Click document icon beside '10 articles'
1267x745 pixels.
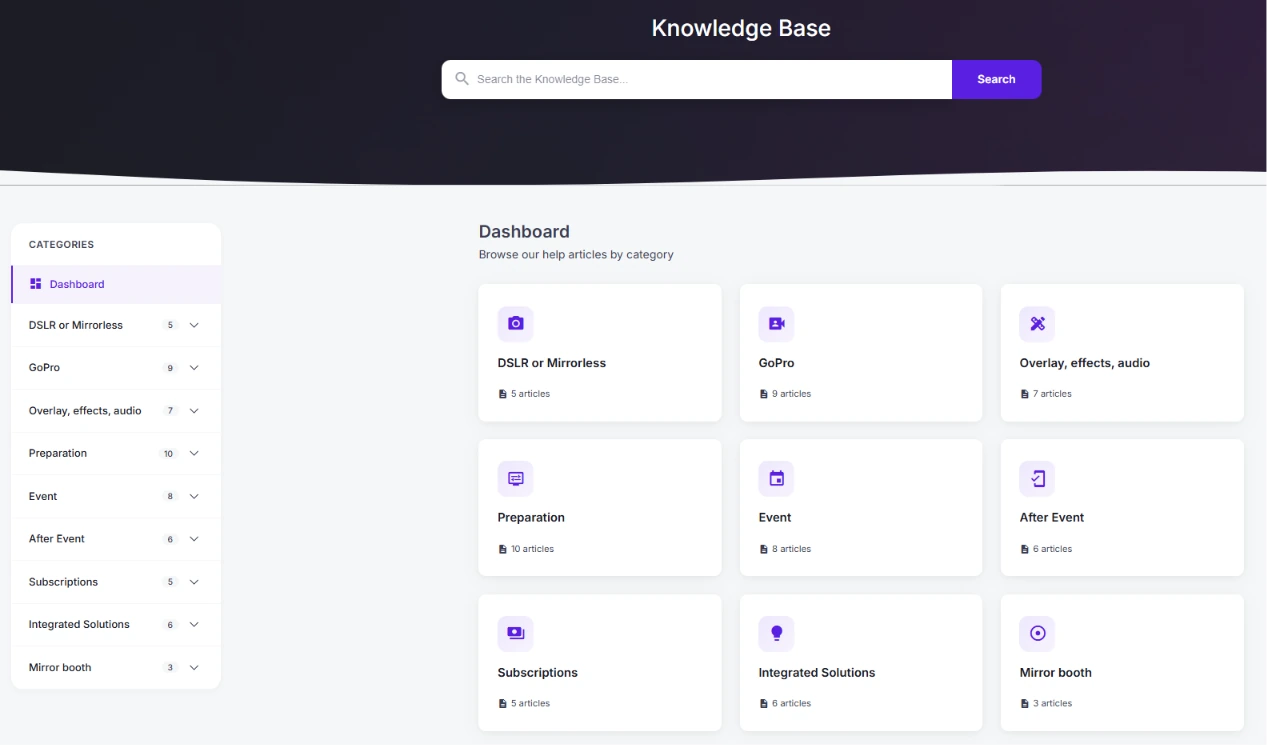503,549
